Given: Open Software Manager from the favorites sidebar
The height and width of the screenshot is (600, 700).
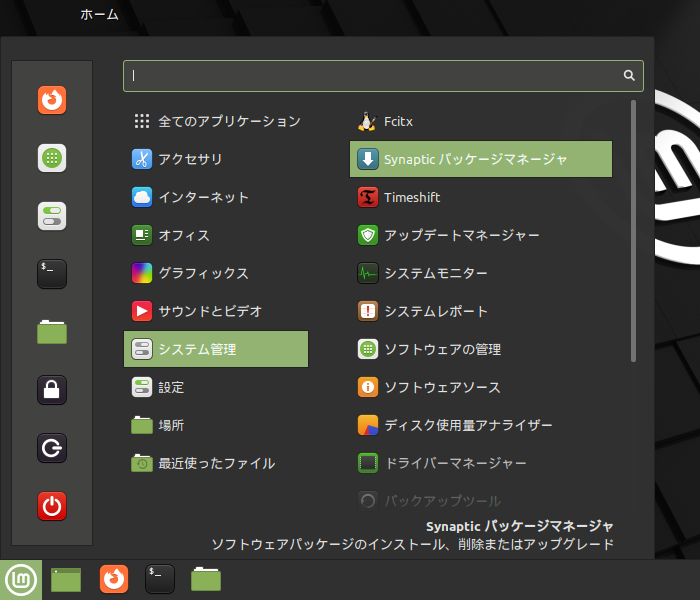Looking at the screenshot, I should tap(52, 158).
